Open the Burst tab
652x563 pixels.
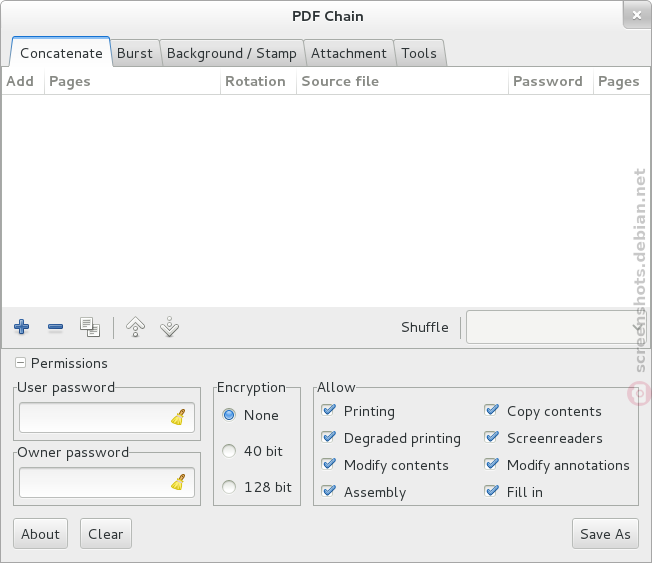coord(135,53)
